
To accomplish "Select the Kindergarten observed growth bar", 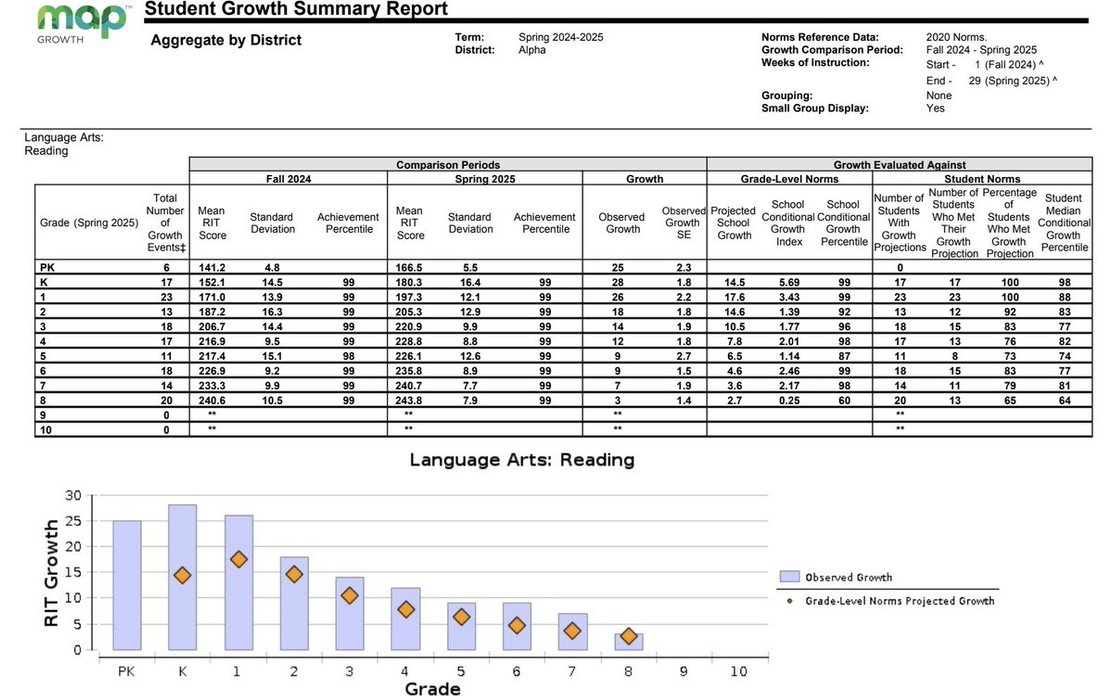I will pyautogui.click(x=182, y=577).
